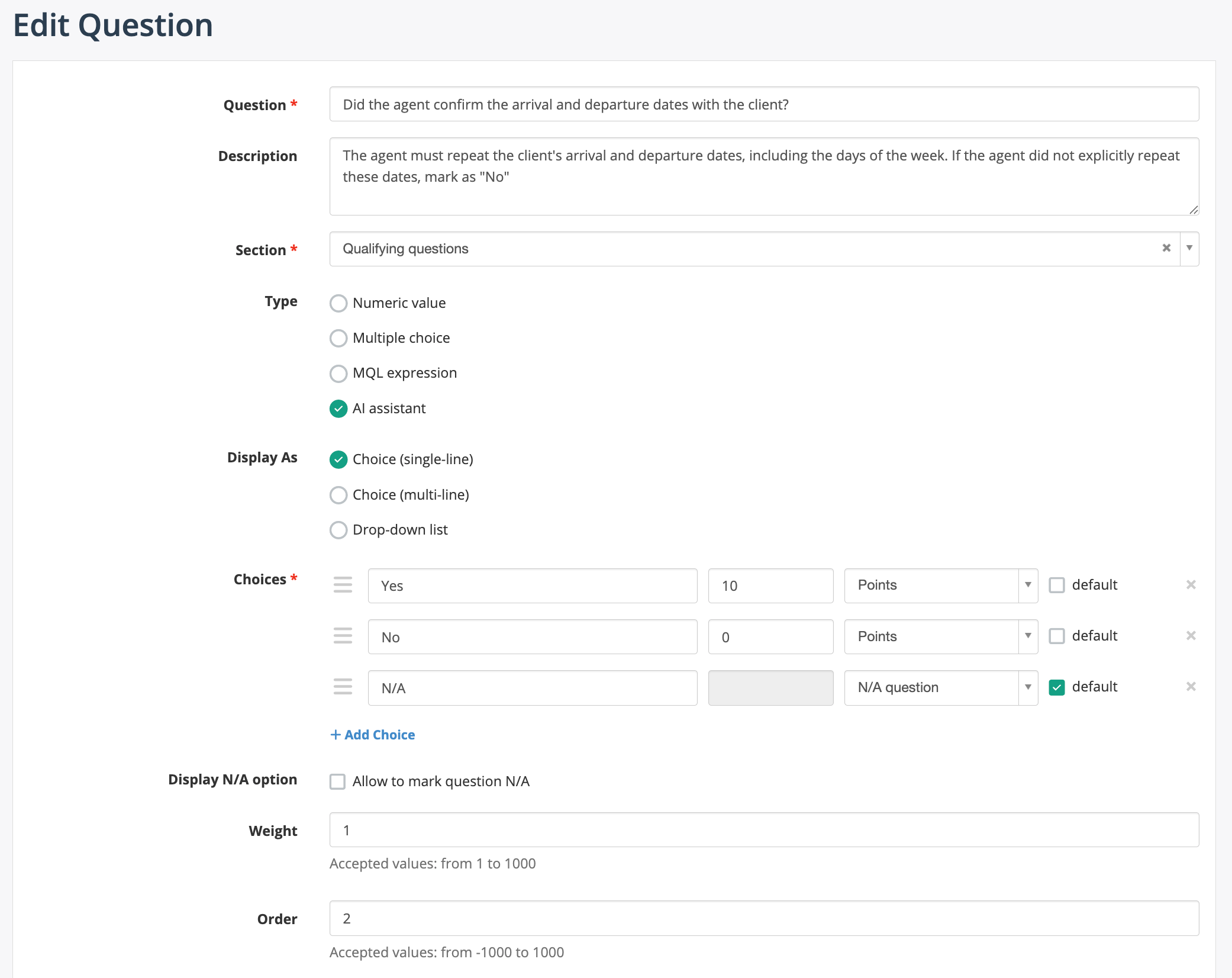Viewport: 1232px width, 978px height.
Task: Select Multiple choice question type
Action: pyautogui.click(x=338, y=338)
